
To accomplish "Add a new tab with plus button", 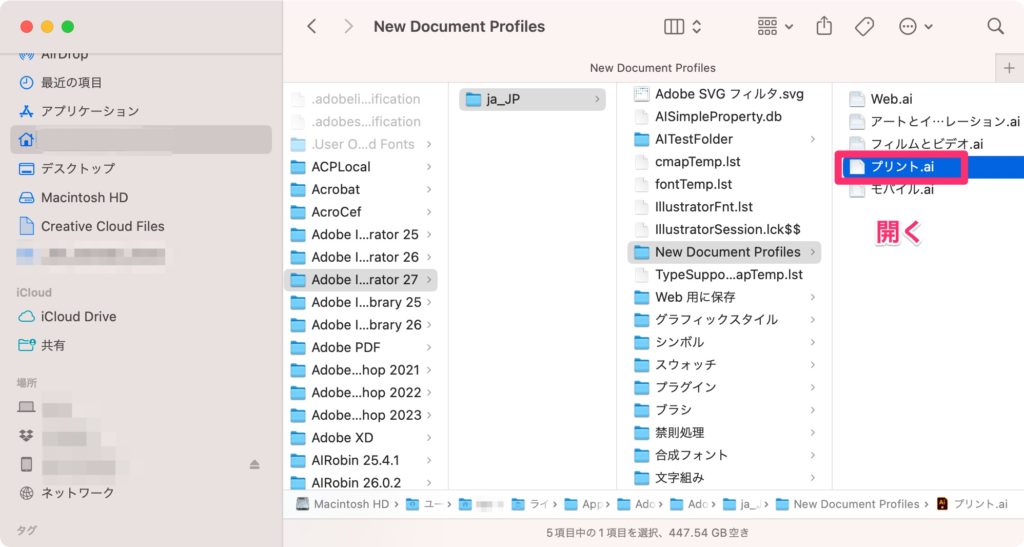I will coord(1009,67).
